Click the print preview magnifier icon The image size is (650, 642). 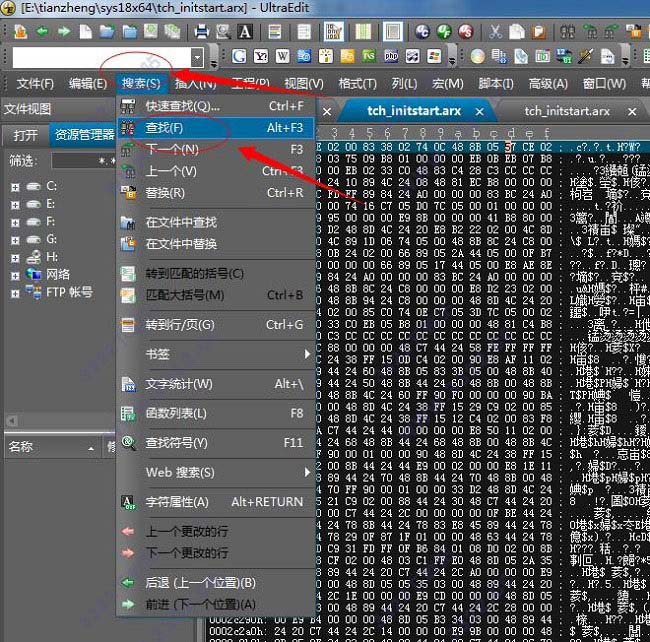223,31
